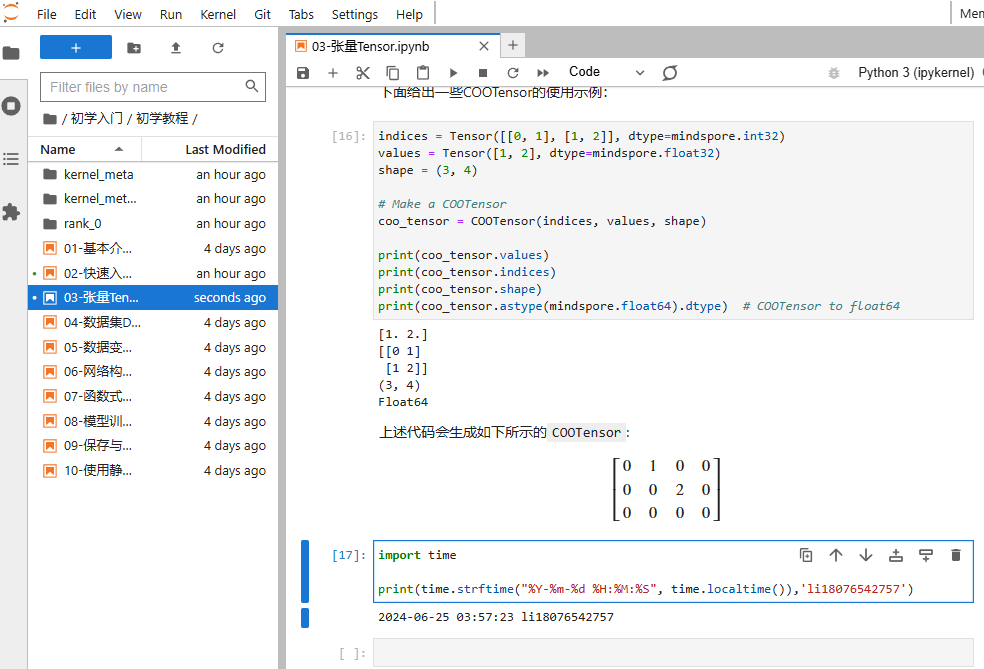The height and width of the screenshot is (669, 984).
Task: Insert a cell below with the toolbar plus
Action: 333,73
